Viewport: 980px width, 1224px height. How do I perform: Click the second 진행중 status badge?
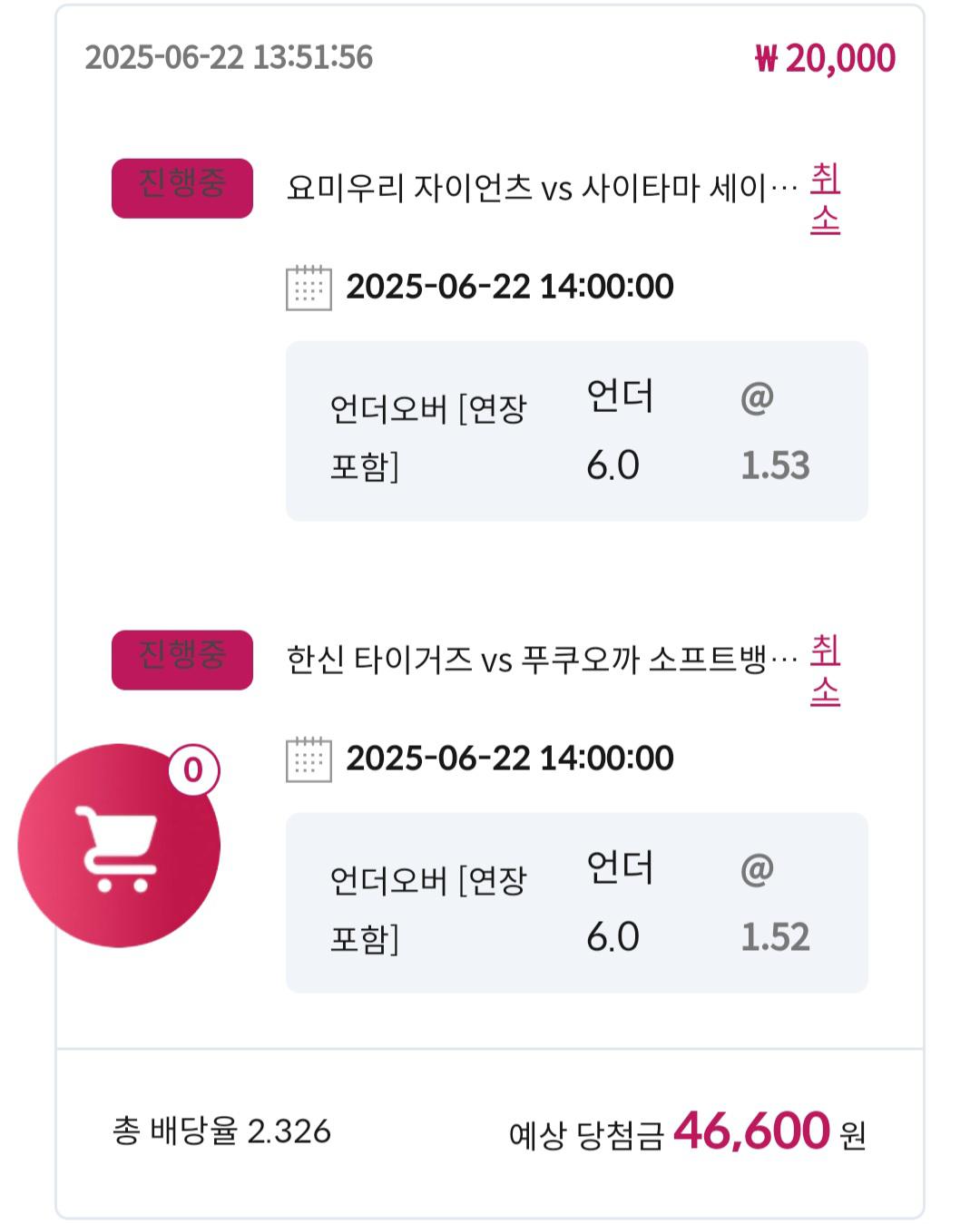(x=182, y=661)
